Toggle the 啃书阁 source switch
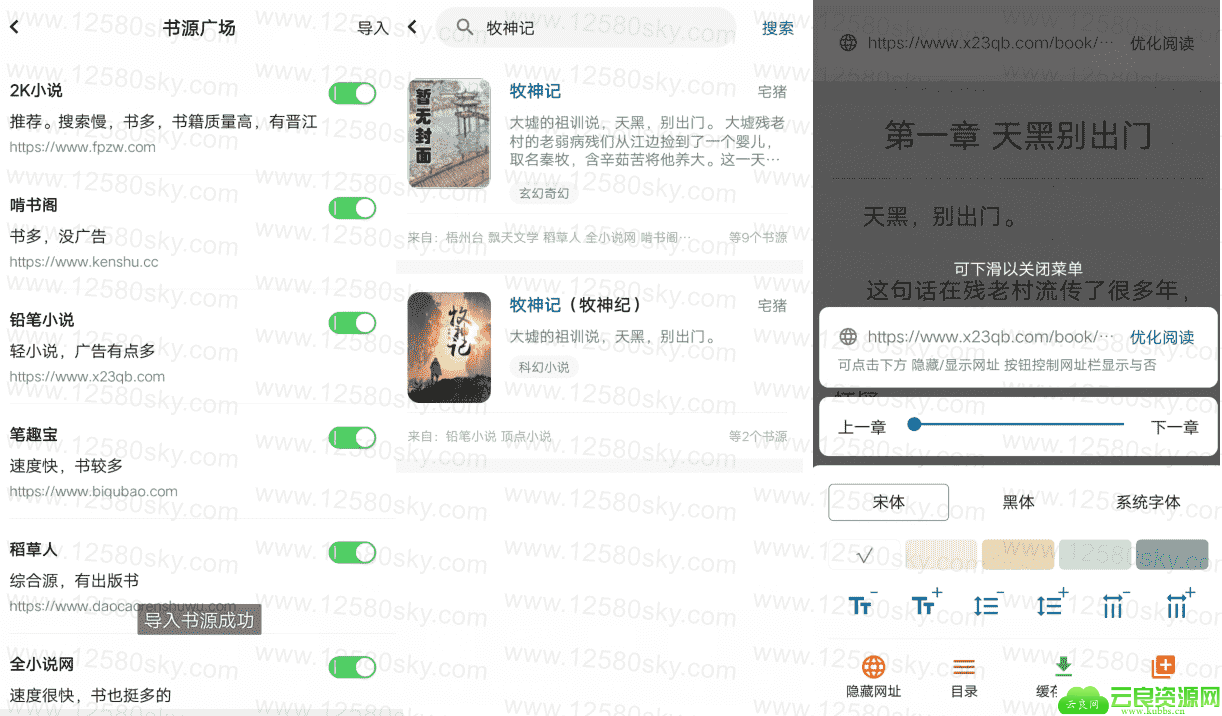This screenshot has width=1222, height=716. click(352, 208)
